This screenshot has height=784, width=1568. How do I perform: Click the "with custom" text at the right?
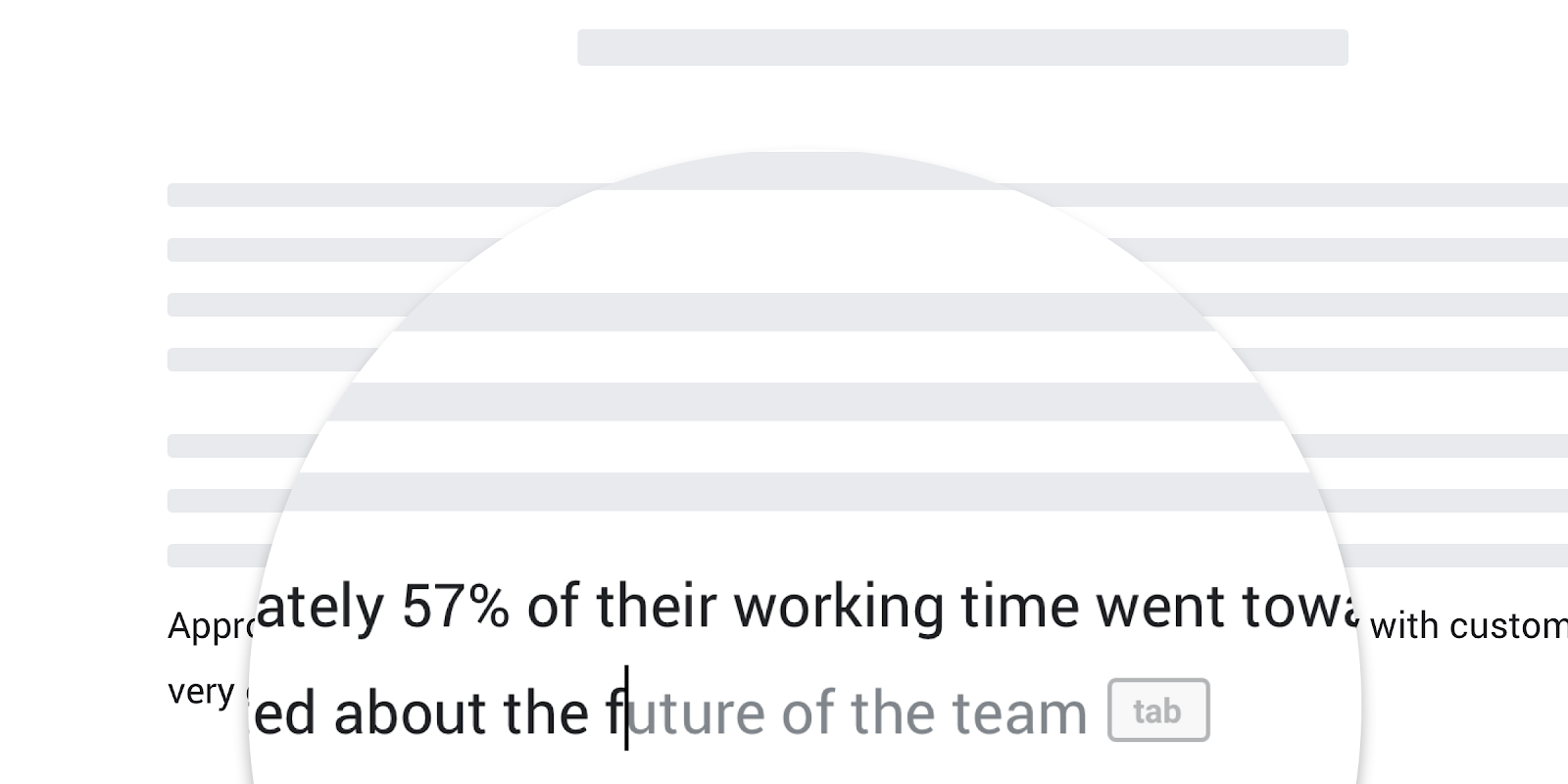[x=1467, y=625]
